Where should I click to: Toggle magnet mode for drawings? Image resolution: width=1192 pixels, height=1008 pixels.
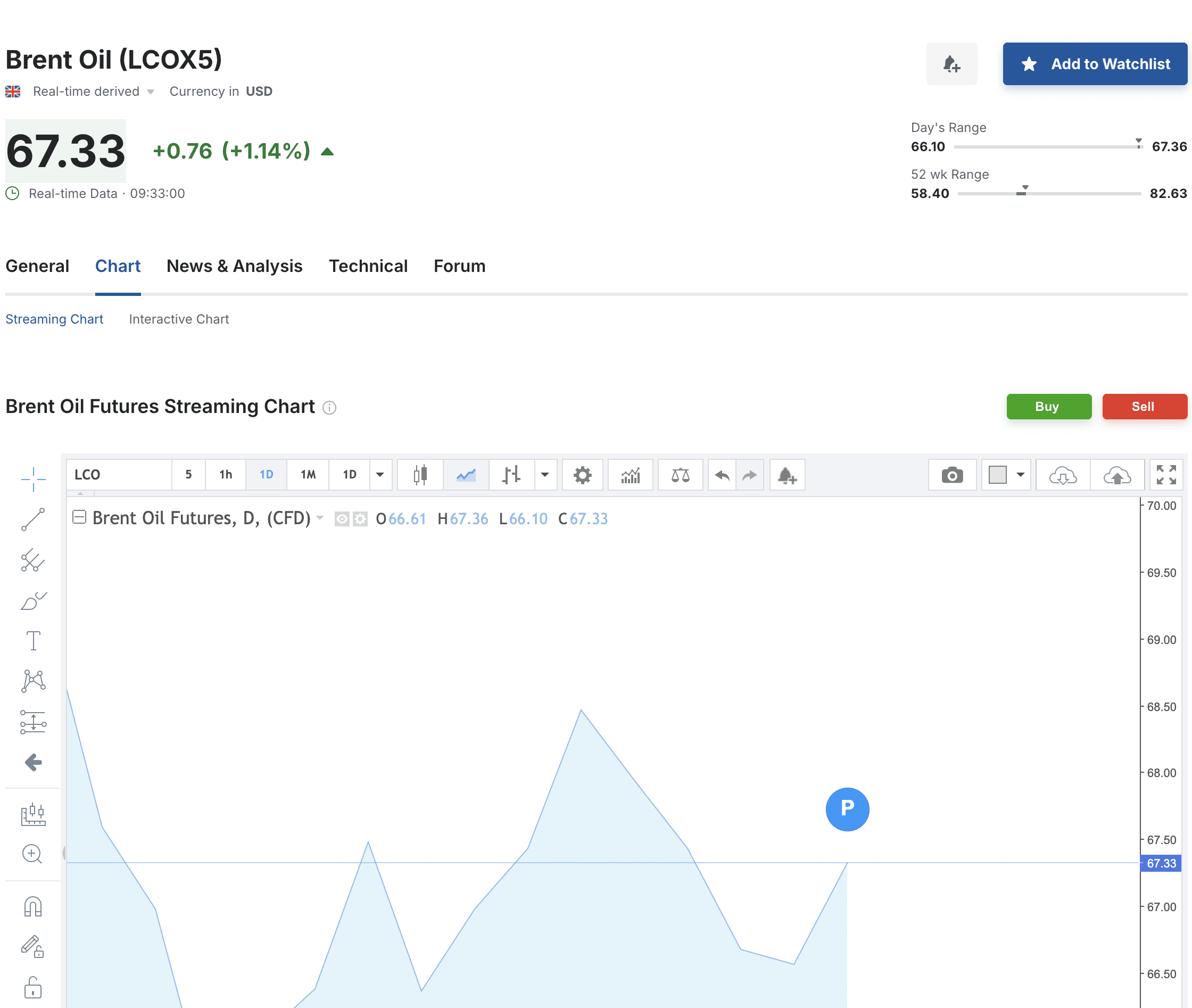click(x=33, y=907)
